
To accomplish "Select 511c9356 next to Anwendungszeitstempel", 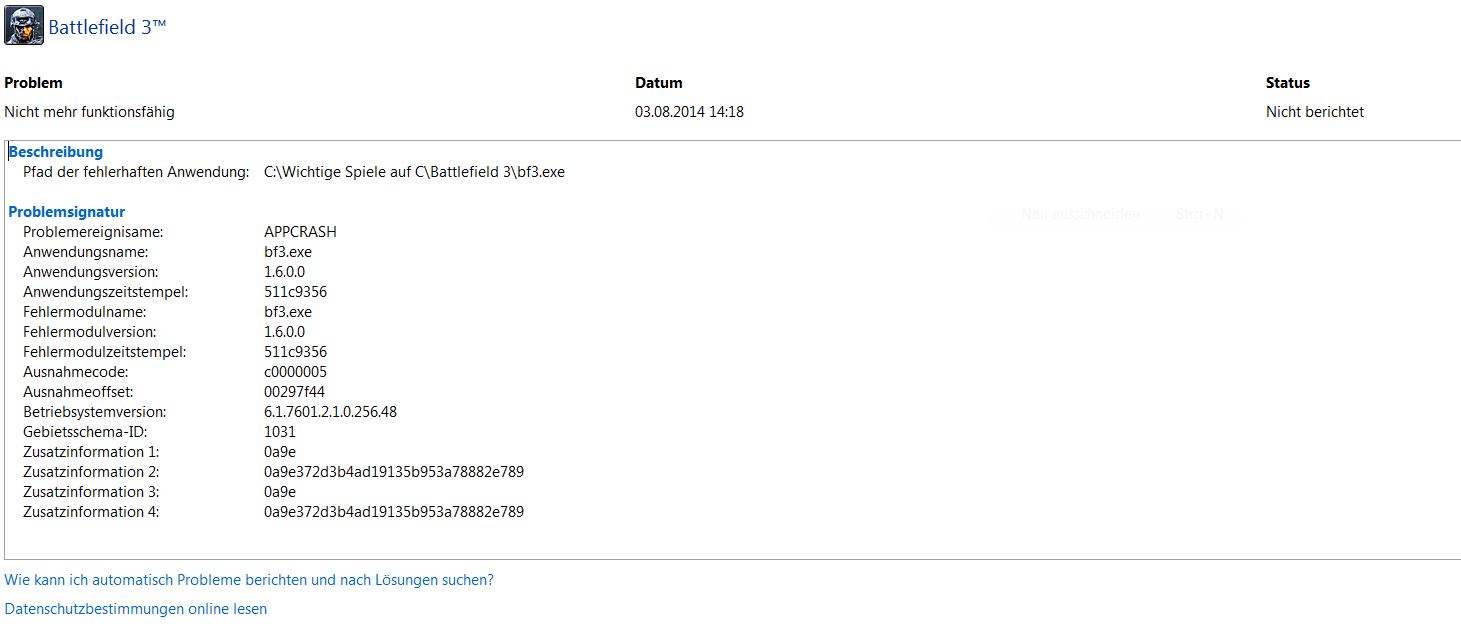I will click(x=295, y=292).
